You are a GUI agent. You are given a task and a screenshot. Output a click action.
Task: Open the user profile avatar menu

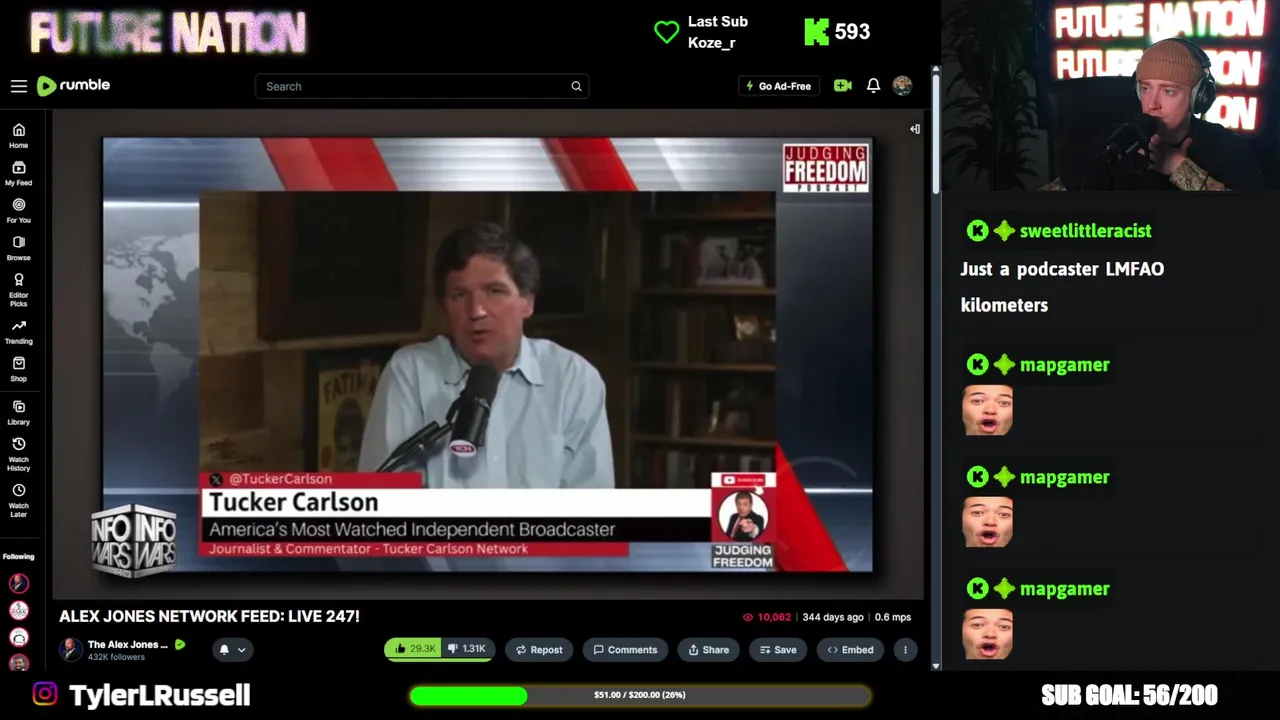902,86
